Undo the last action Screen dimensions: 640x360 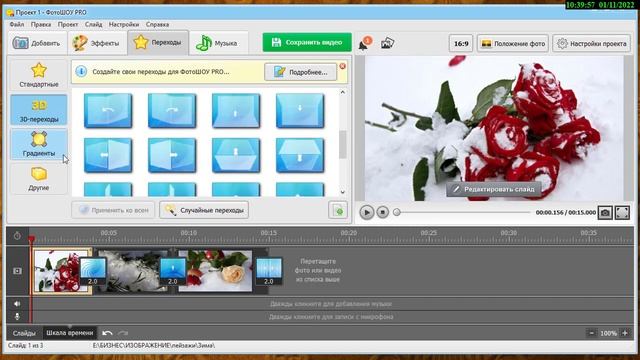[x=107, y=333]
